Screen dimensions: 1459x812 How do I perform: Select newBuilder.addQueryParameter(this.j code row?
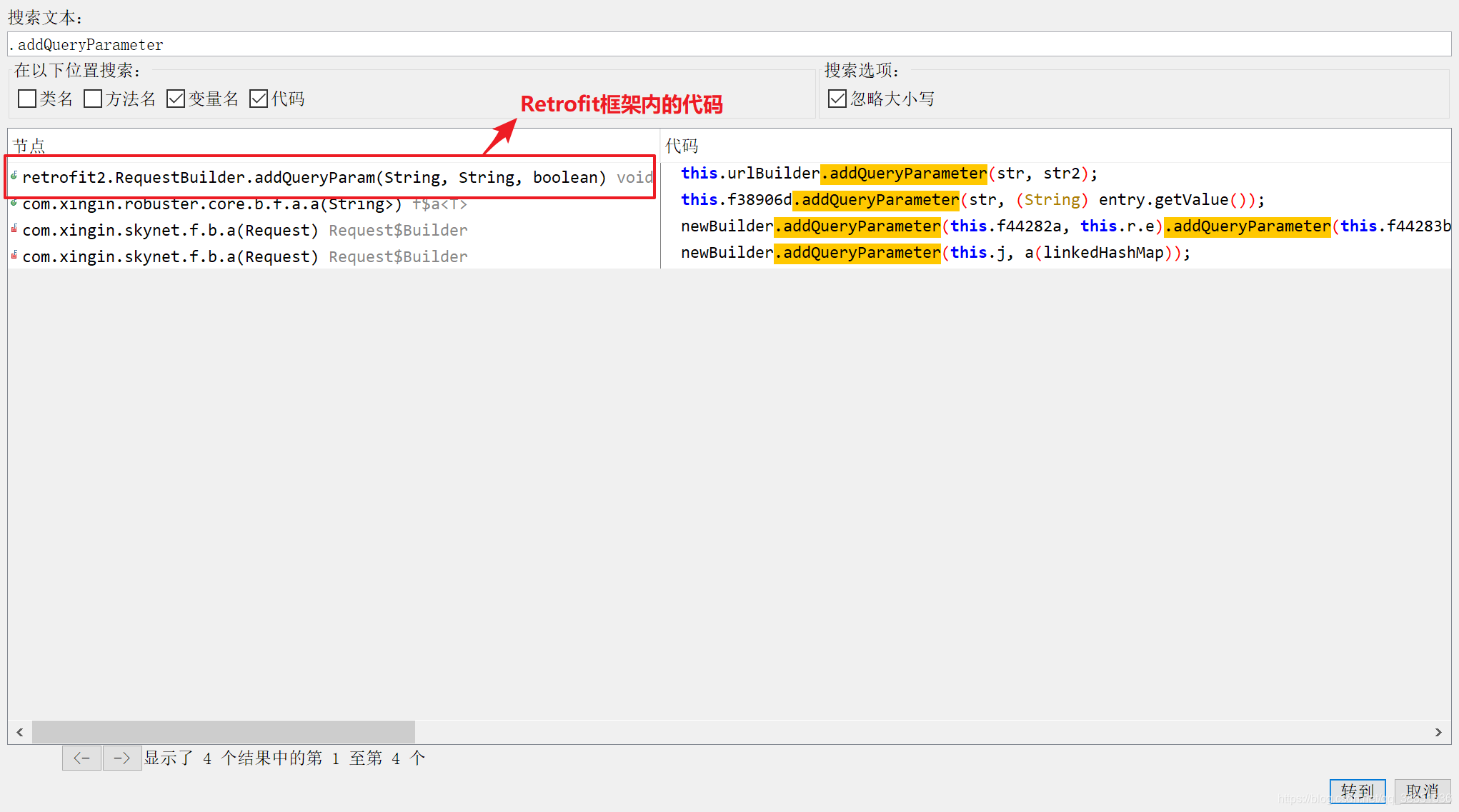(x=935, y=253)
